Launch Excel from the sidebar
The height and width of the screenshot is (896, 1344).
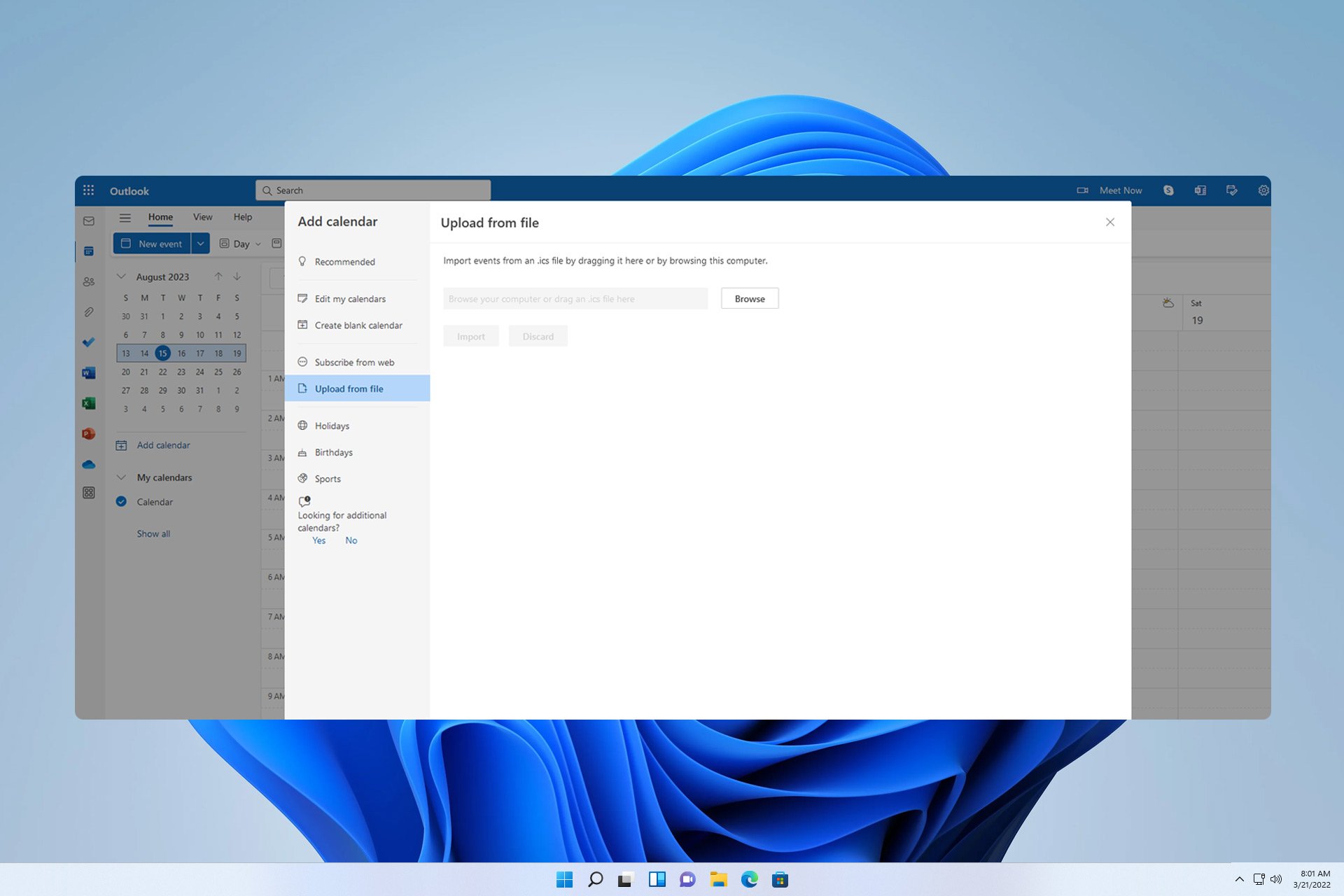click(x=89, y=403)
